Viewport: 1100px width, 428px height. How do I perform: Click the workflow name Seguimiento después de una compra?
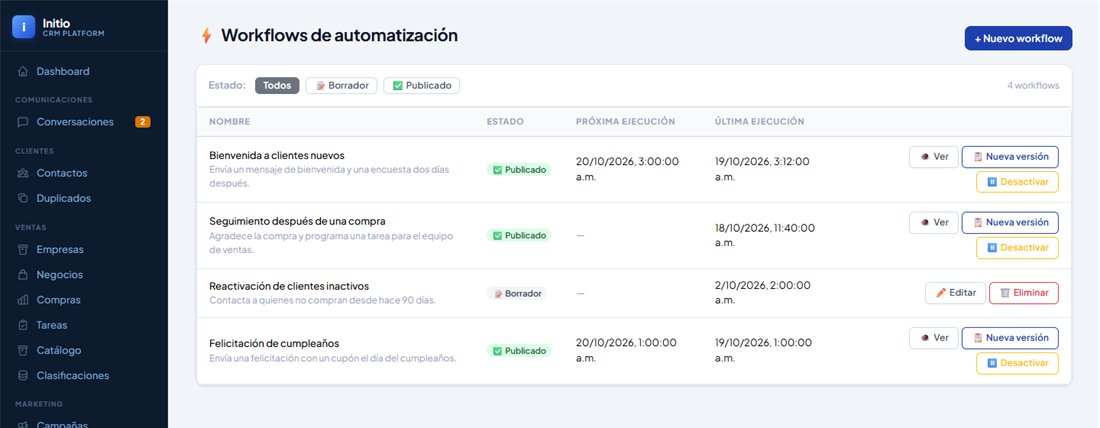(x=297, y=222)
